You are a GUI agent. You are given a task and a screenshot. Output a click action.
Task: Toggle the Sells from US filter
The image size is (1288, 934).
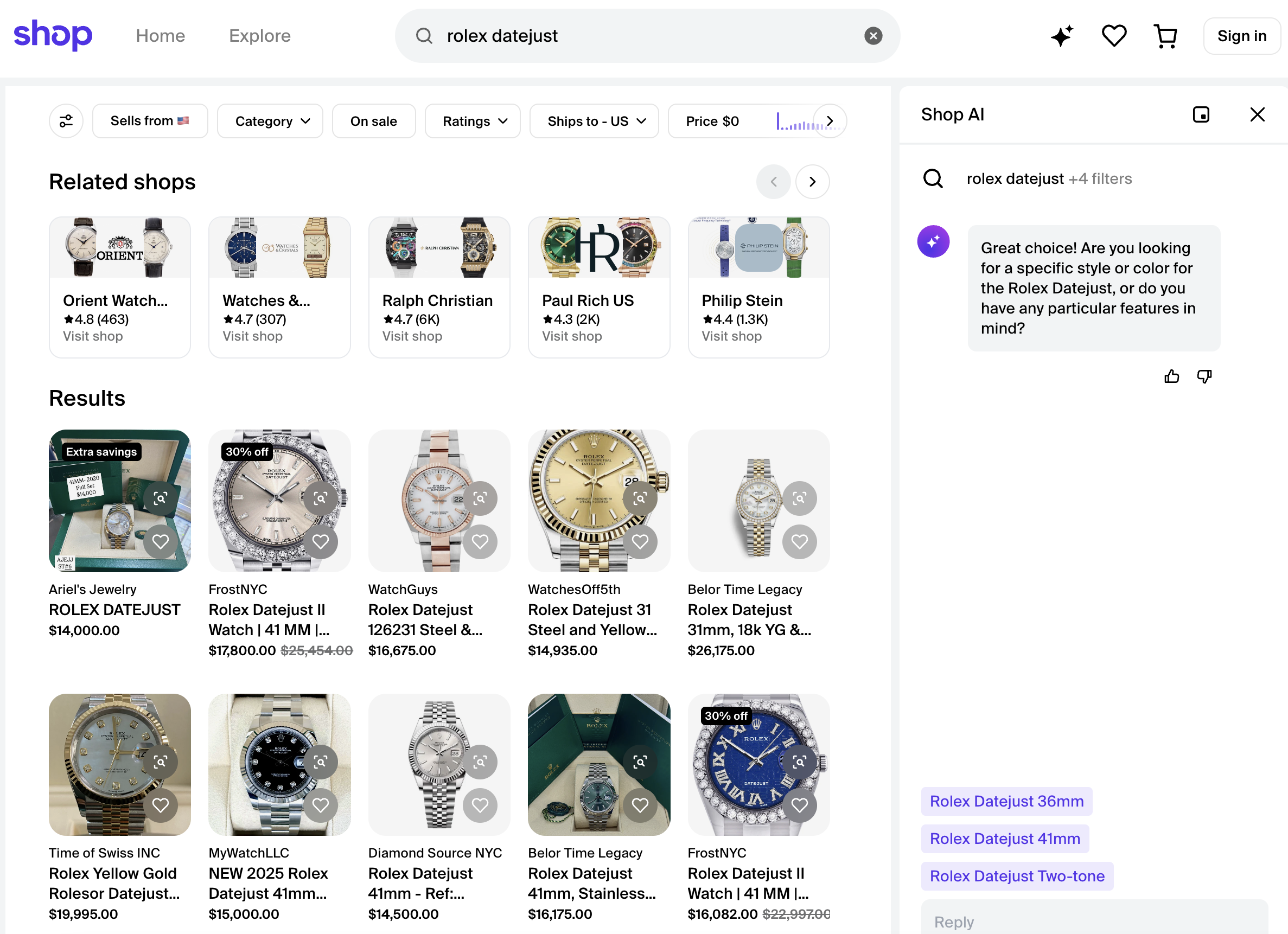click(x=150, y=121)
